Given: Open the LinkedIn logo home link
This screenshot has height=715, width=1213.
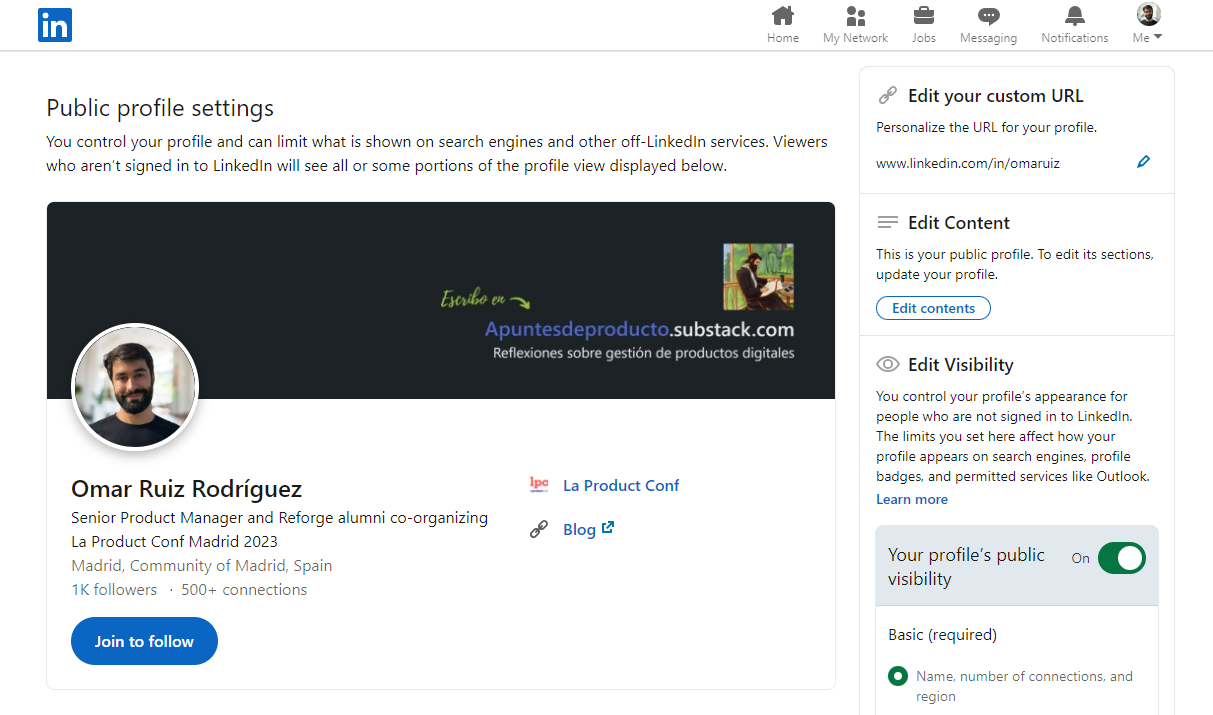Looking at the screenshot, I should coord(54,25).
